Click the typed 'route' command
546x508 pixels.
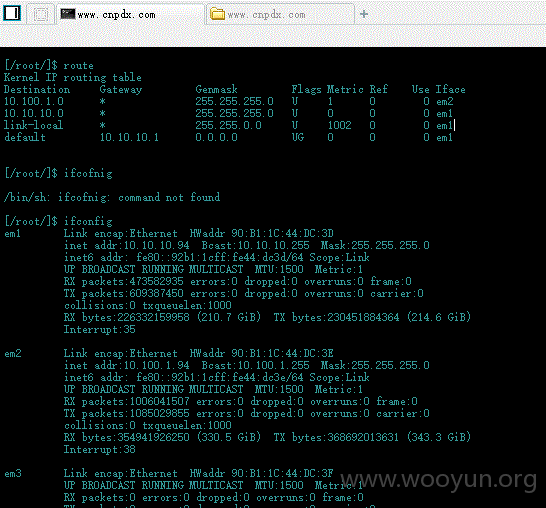78,65
